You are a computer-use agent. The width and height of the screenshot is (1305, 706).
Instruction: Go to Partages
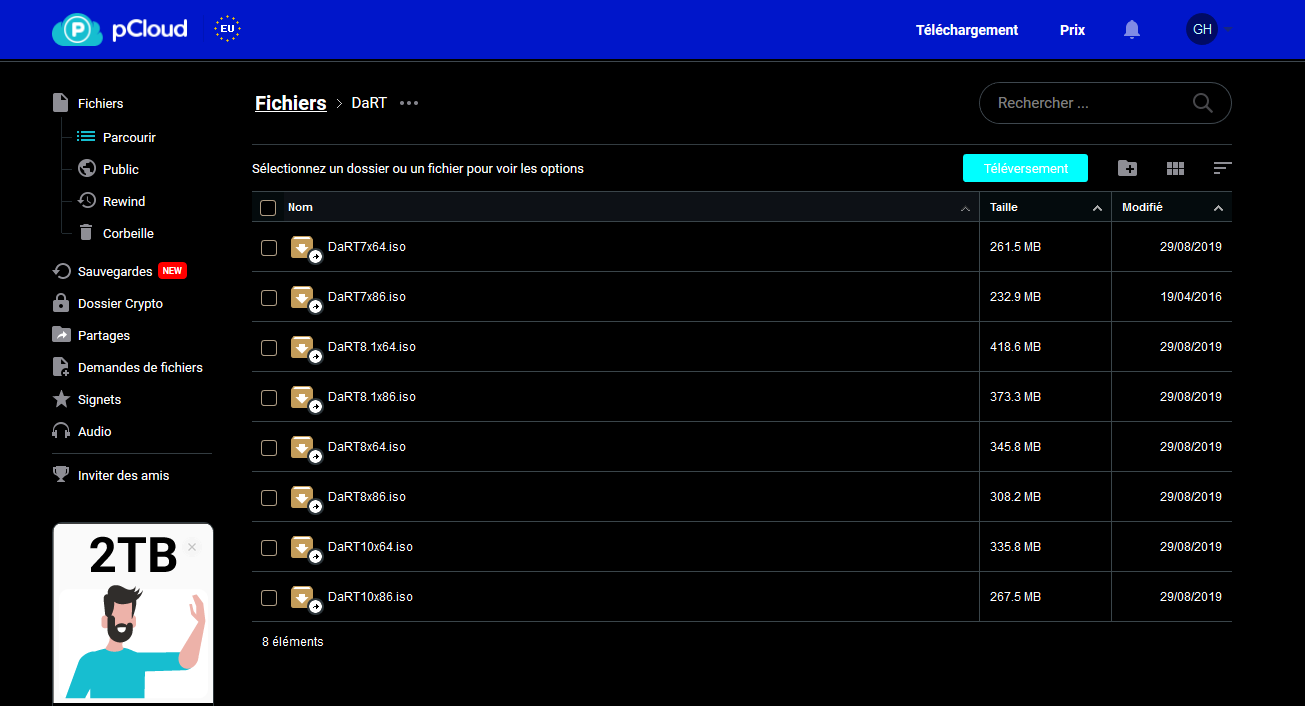click(91, 335)
